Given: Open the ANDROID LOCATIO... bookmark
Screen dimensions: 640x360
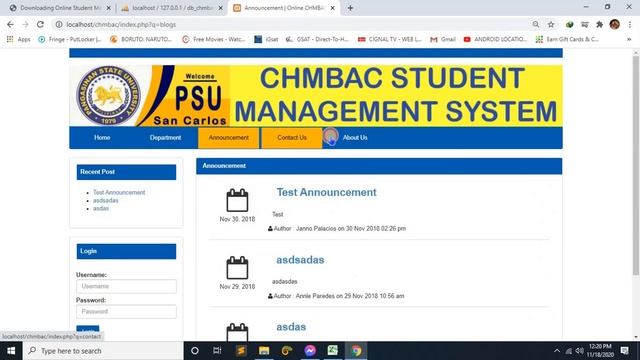Looking at the screenshot, I should click(496, 39).
